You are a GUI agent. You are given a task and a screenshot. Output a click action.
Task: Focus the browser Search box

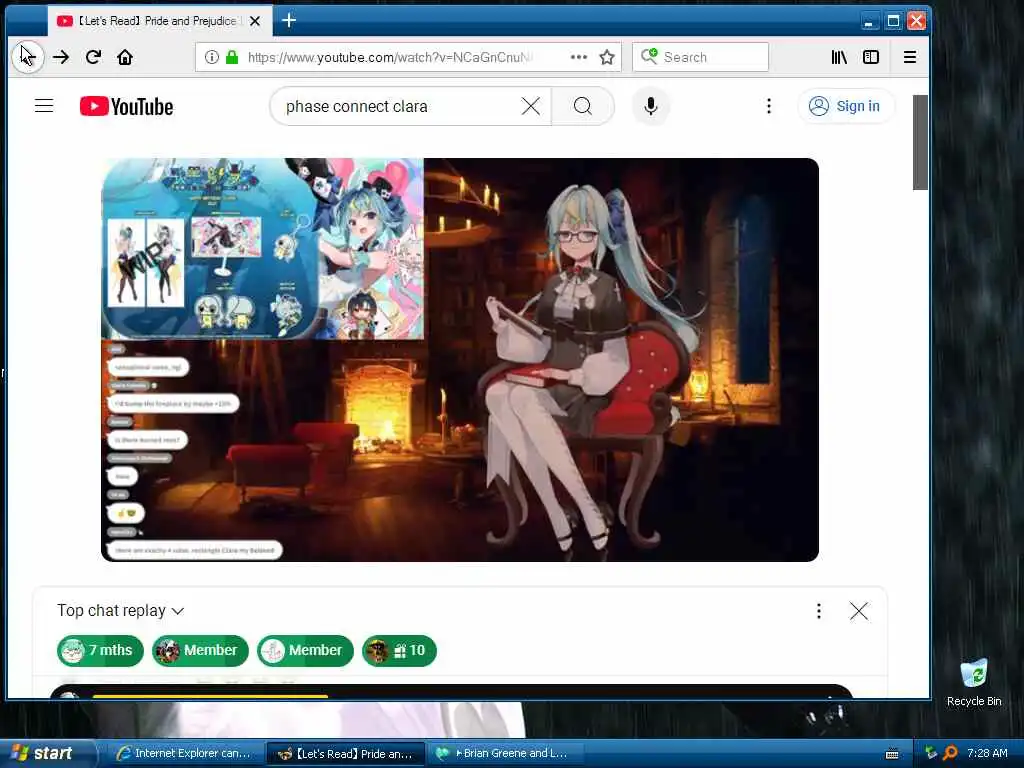[700, 57]
